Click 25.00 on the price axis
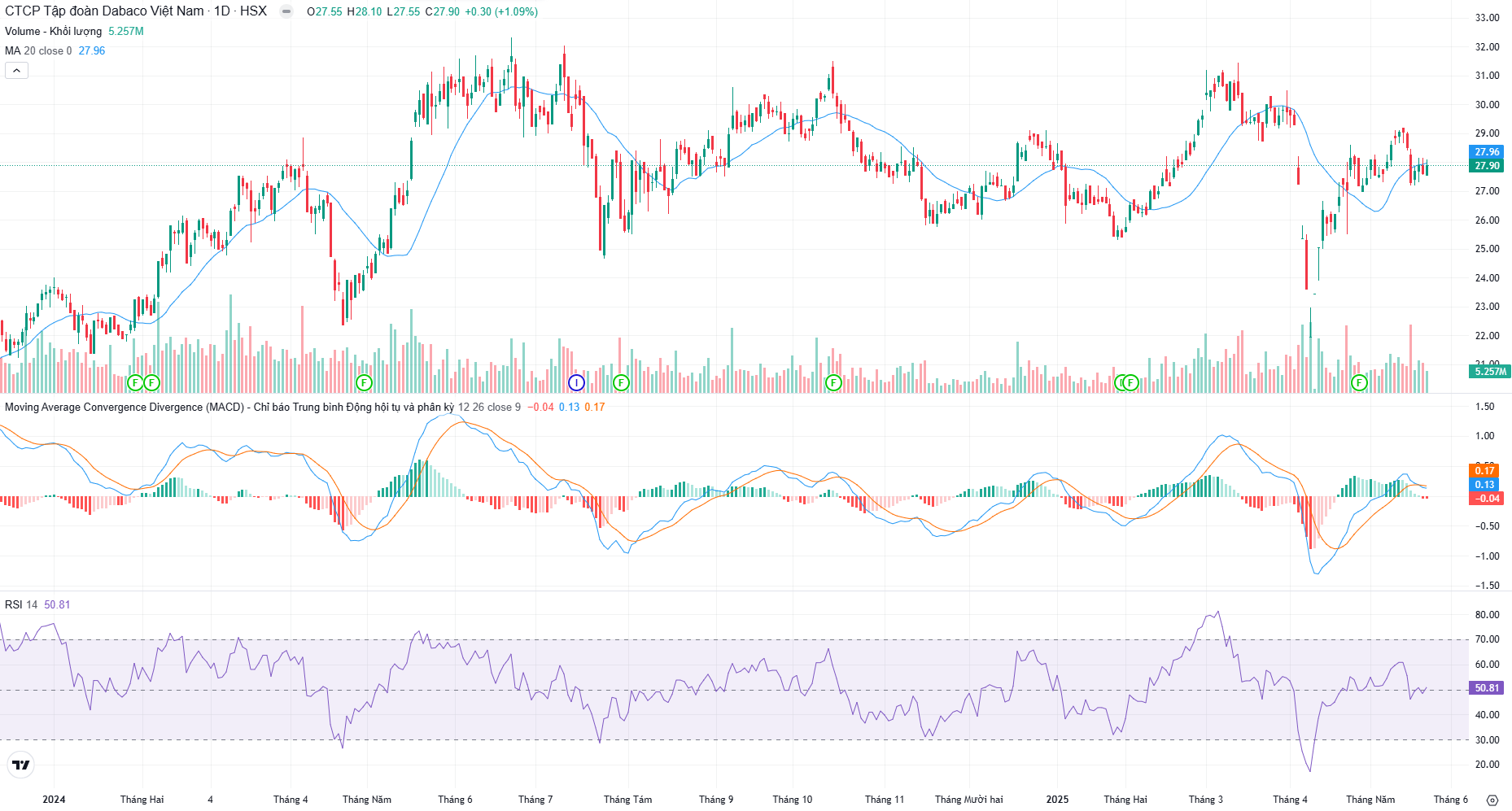This screenshot has width=1512, height=811. [1487, 249]
